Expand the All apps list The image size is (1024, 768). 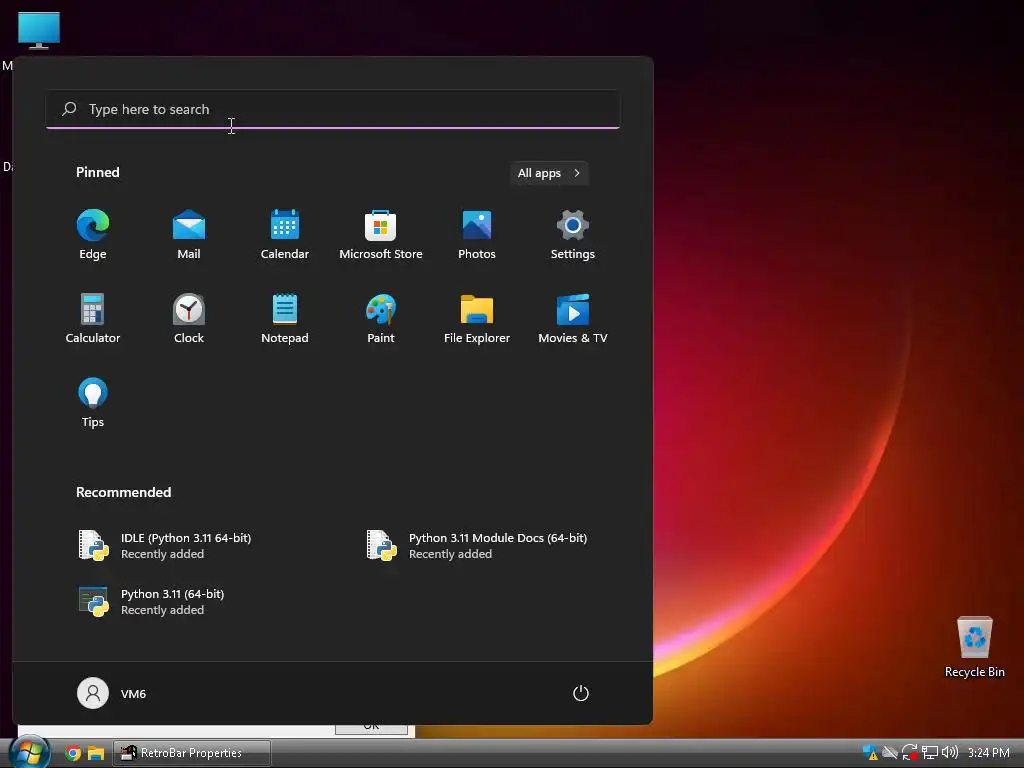(x=549, y=173)
